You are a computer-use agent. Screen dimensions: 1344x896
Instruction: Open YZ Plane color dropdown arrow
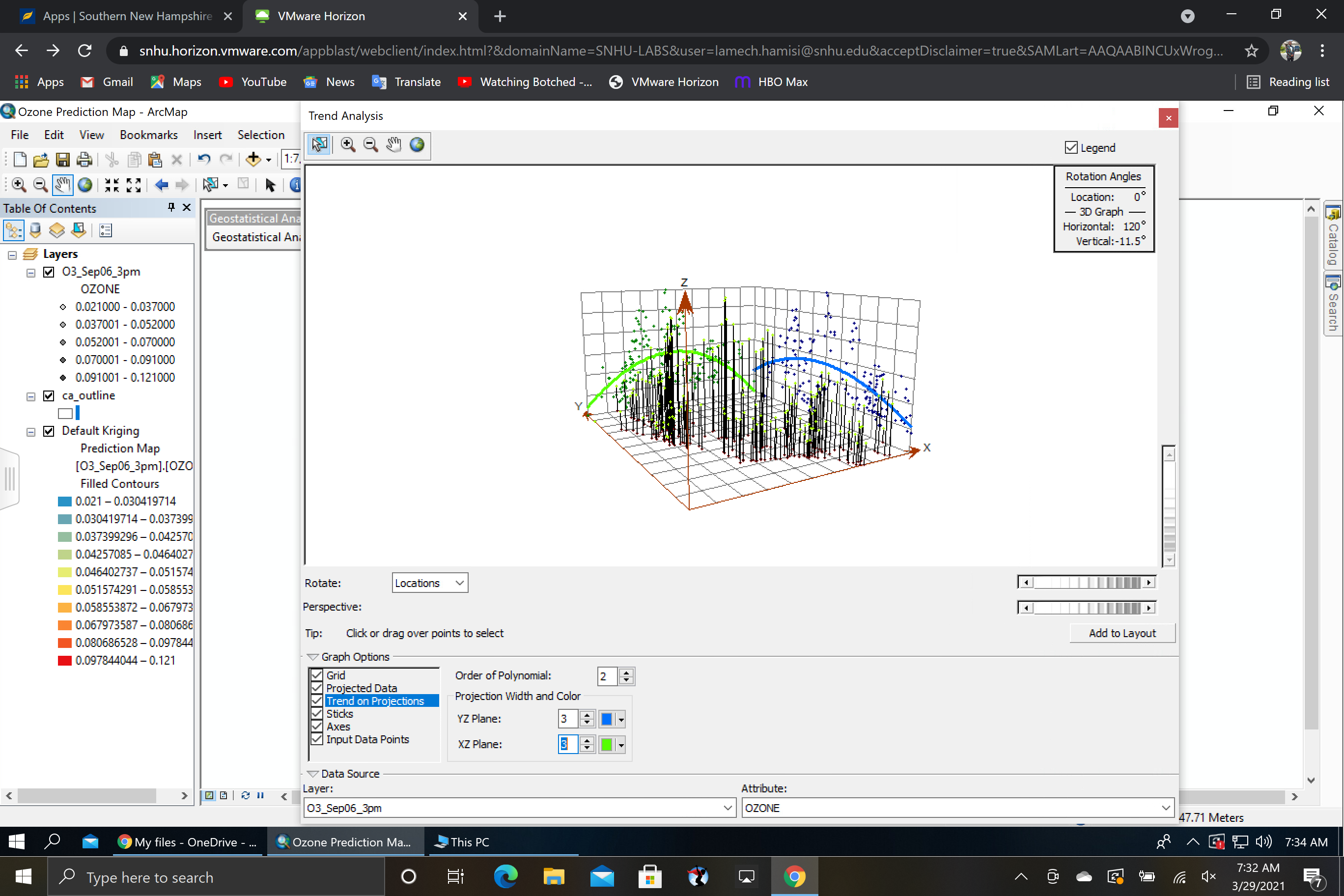pyautogui.click(x=621, y=719)
